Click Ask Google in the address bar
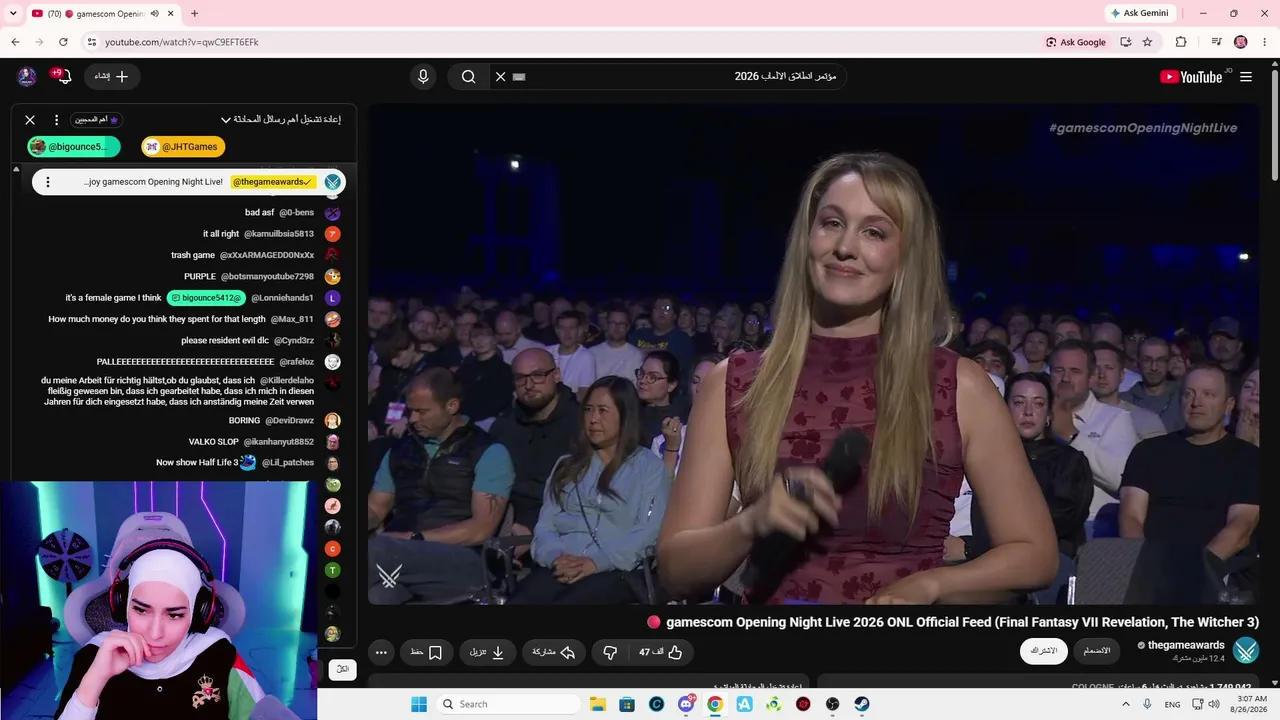 coord(1076,42)
